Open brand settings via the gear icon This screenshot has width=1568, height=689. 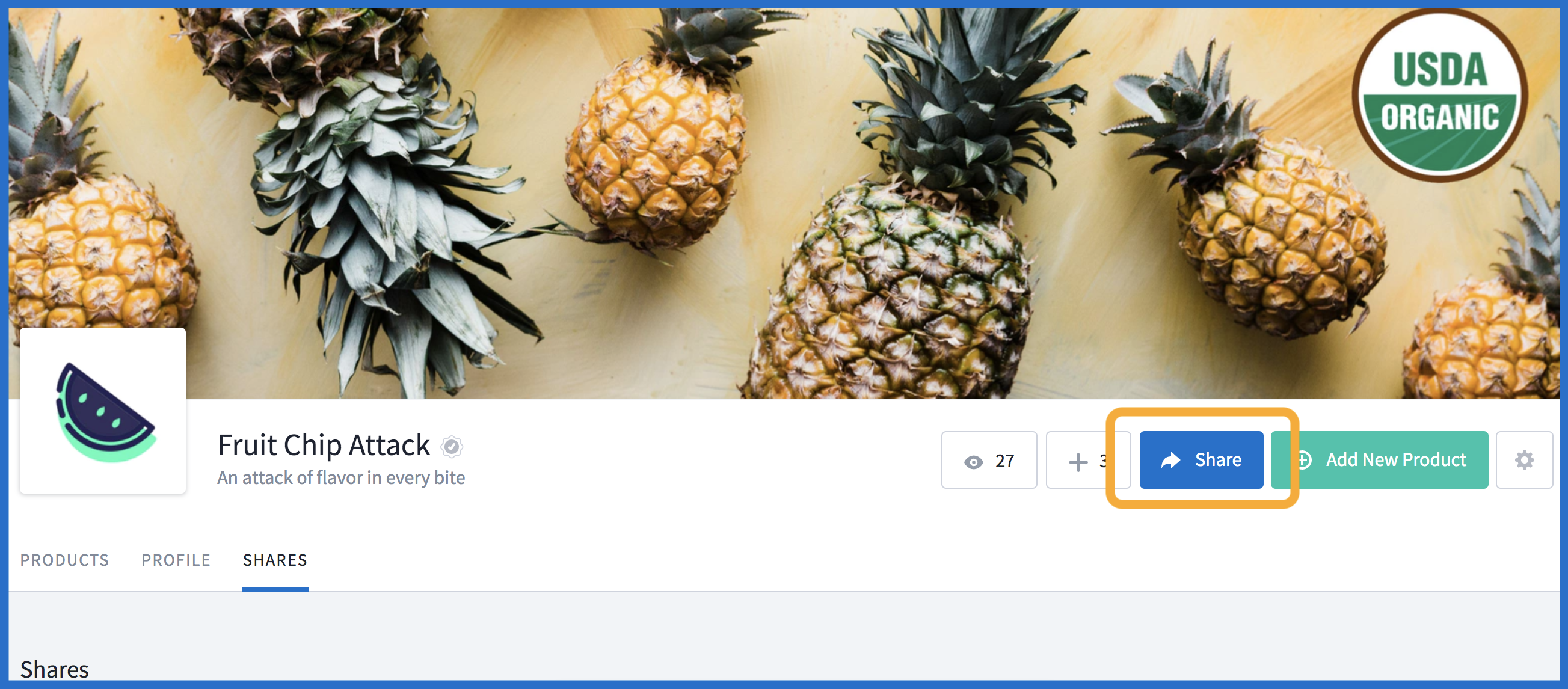point(1523,460)
